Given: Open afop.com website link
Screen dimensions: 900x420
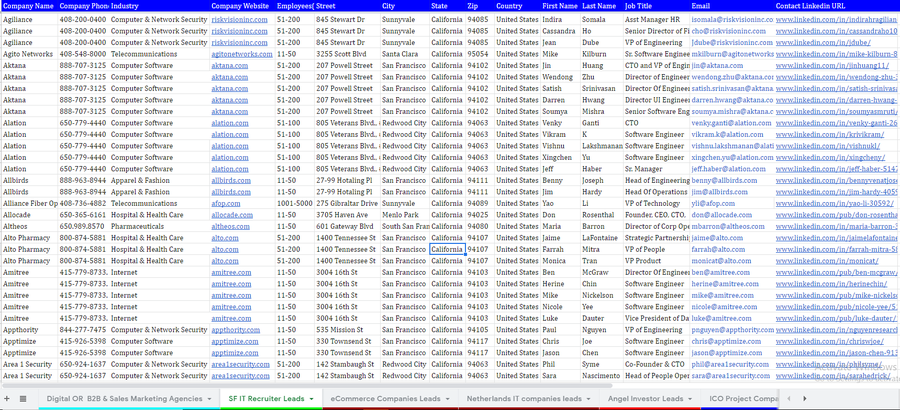Looking at the screenshot, I should (226, 203).
